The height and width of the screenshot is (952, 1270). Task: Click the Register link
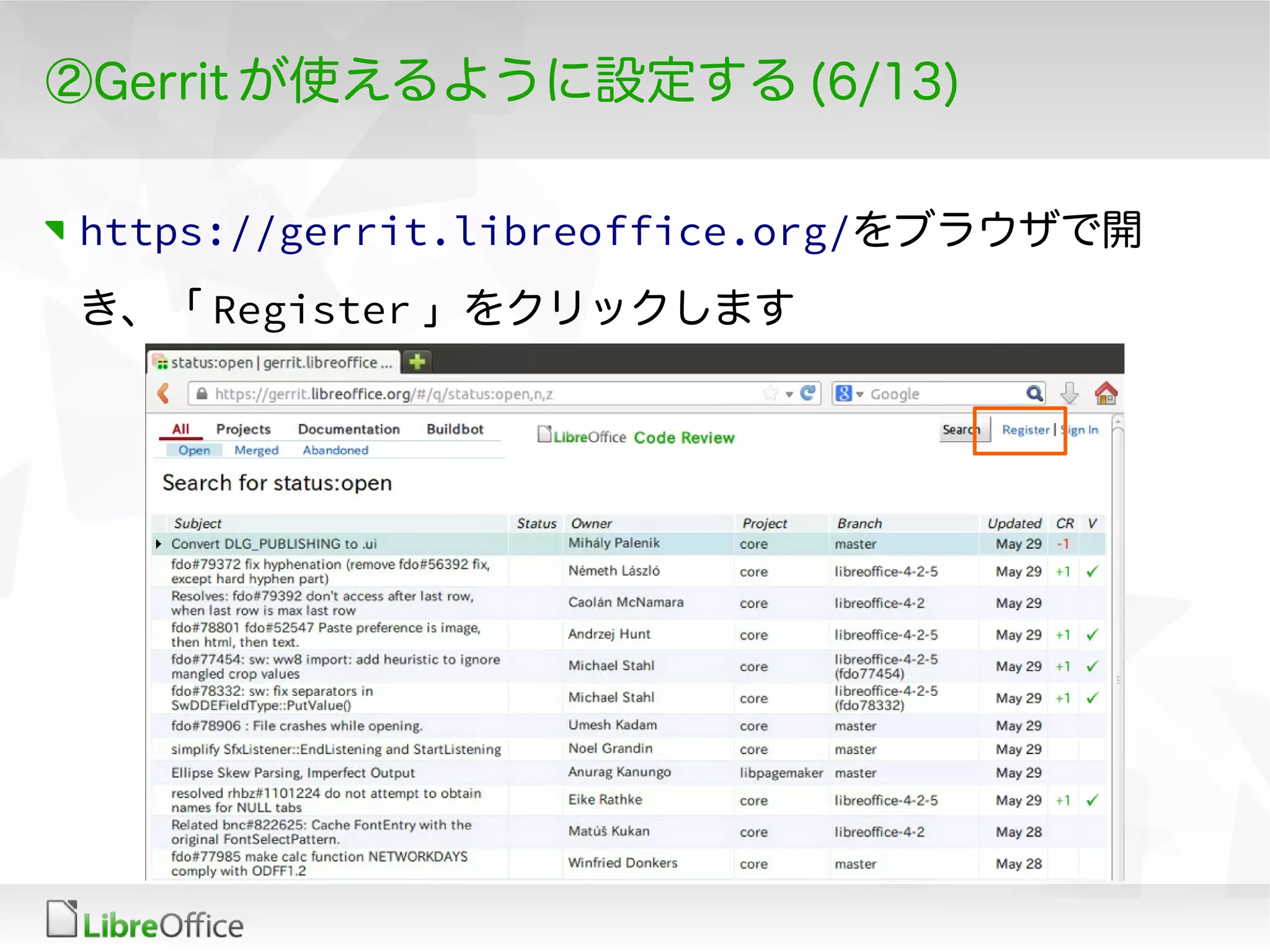[x=1026, y=430]
